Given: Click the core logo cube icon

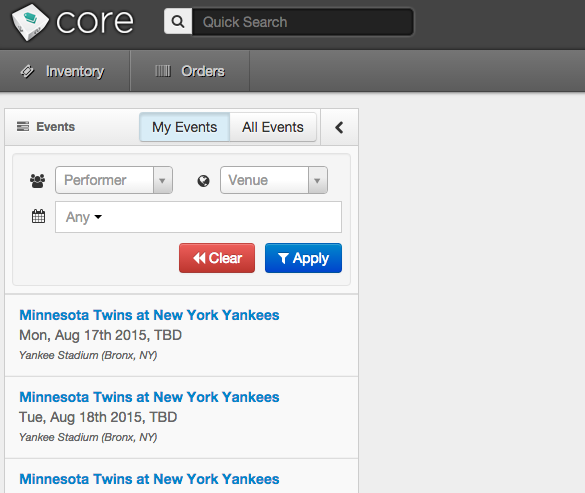Looking at the screenshot, I should point(30,22).
